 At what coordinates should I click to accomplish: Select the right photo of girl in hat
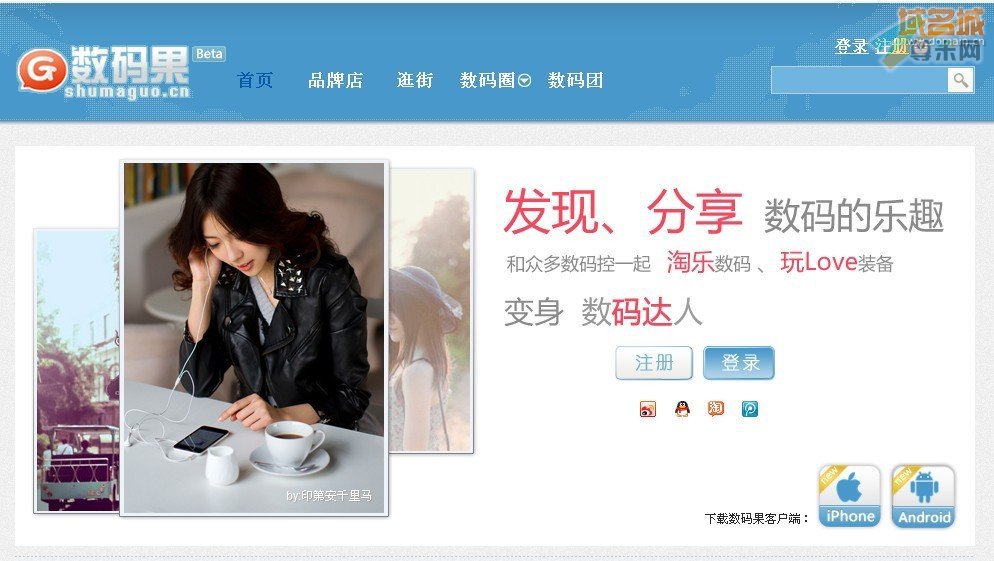[431, 310]
